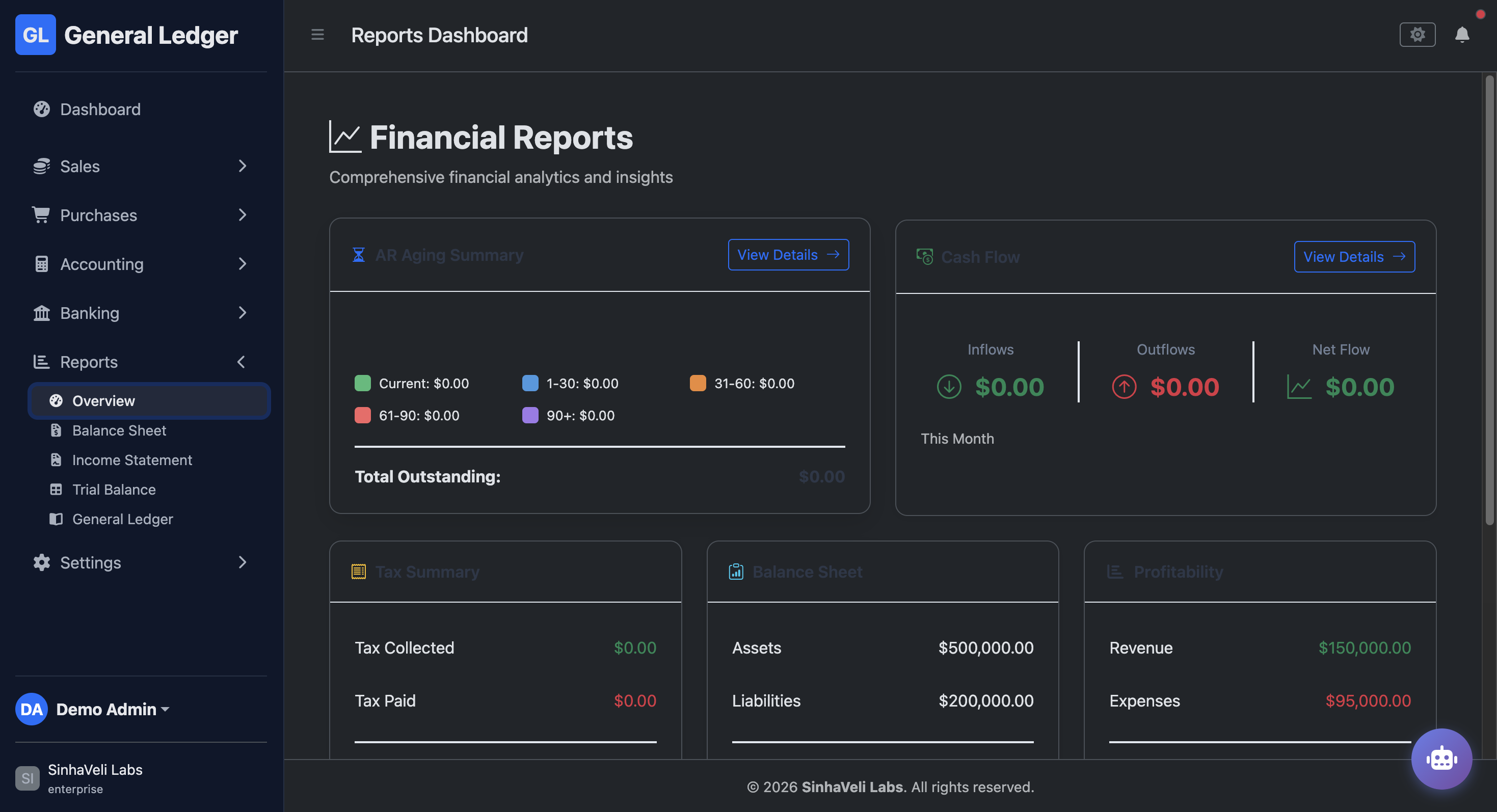Click the blue 1-30 legend swatch
Viewport: 1497px width, 812px height.
[x=530, y=383]
